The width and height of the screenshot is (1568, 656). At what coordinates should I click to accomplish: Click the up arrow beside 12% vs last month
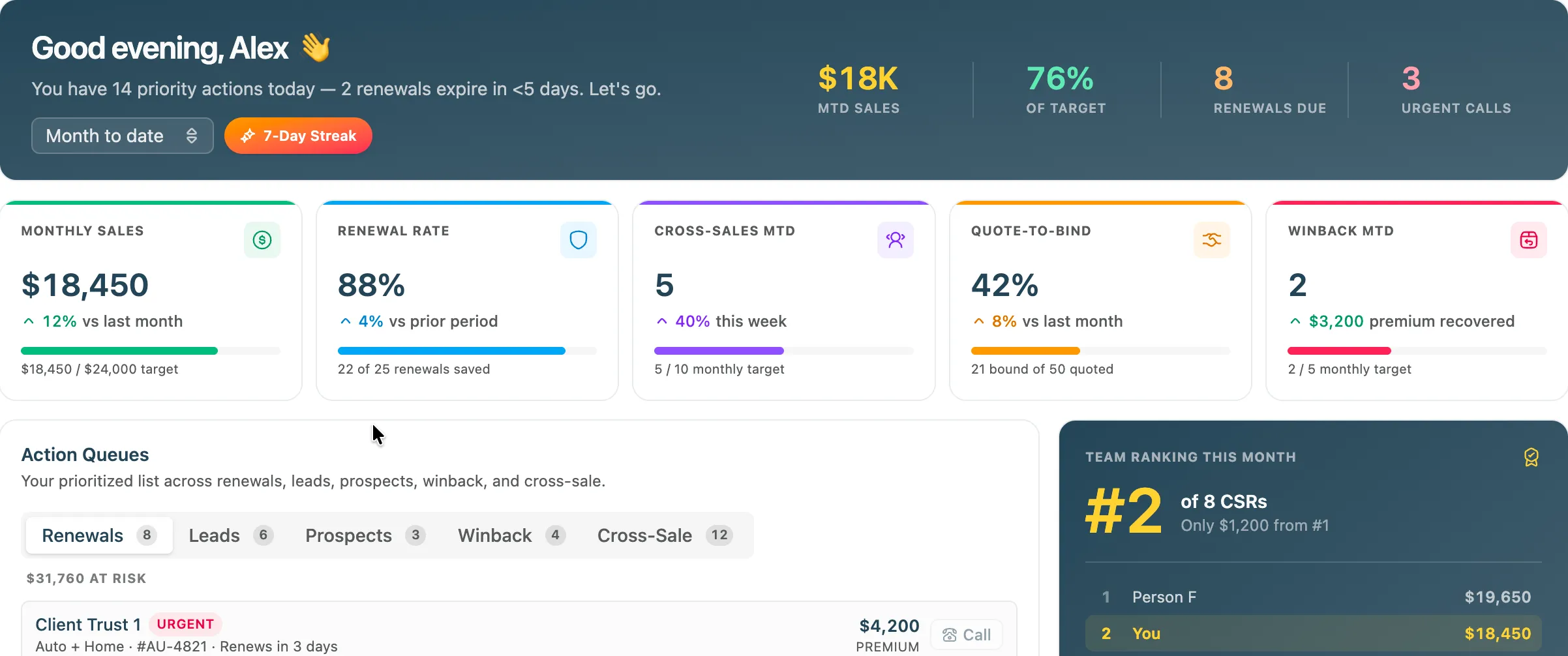click(x=29, y=321)
